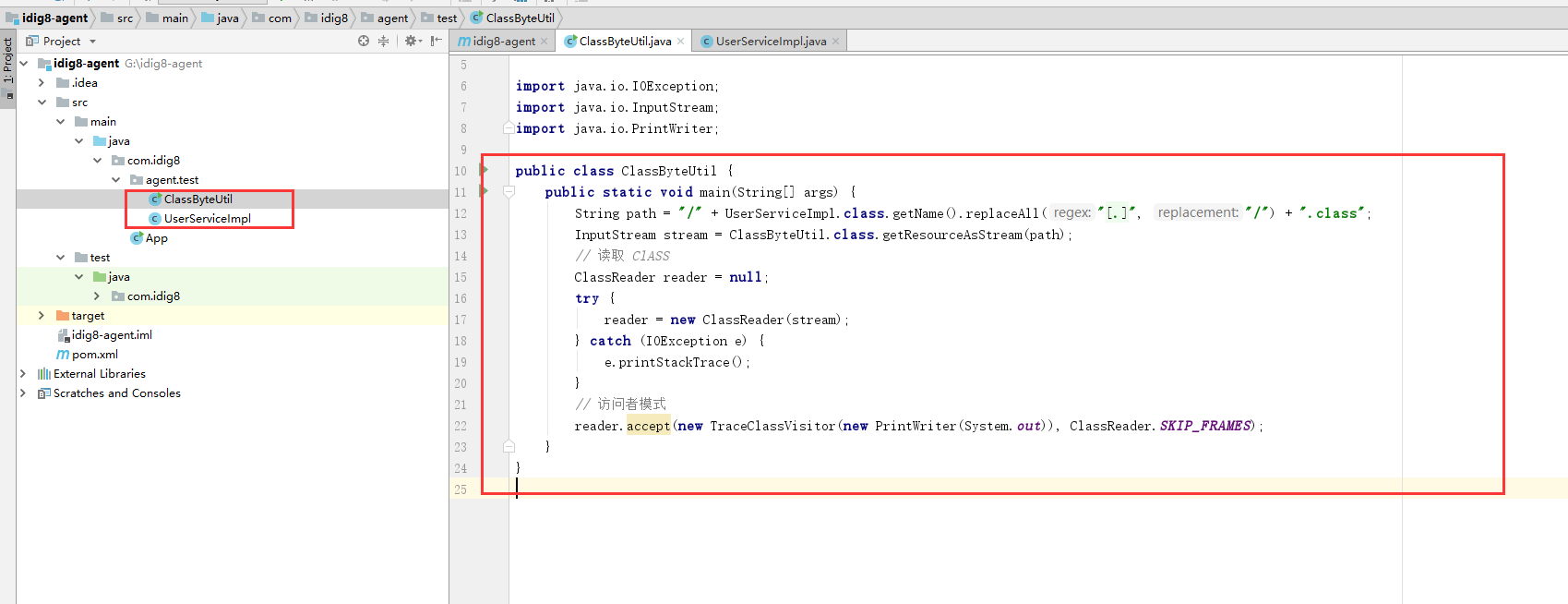Close the idig8-agent editor tab
This screenshot has width=1568, height=604.
click(545, 42)
